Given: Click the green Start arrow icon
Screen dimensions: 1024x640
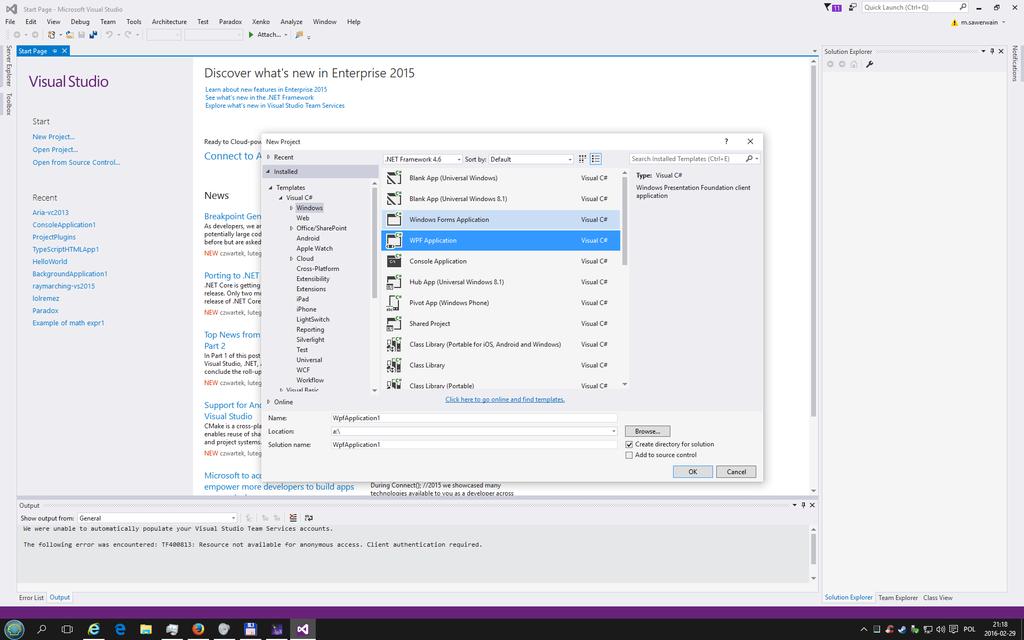Looking at the screenshot, I should coord(251,35).
